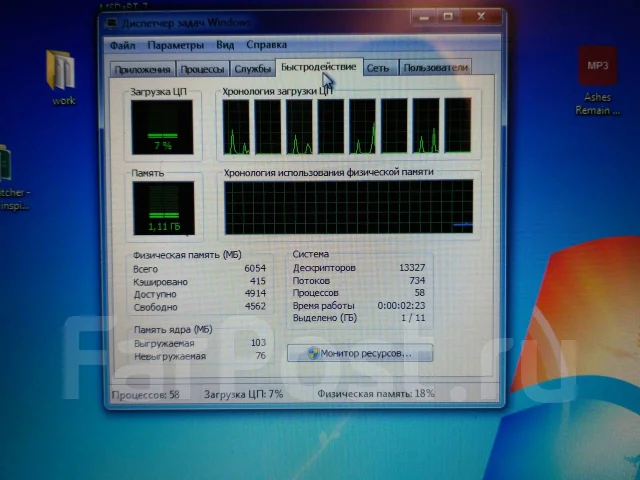
Task: Click the physical memory usage history graph
Action: [x=349, y=207]
